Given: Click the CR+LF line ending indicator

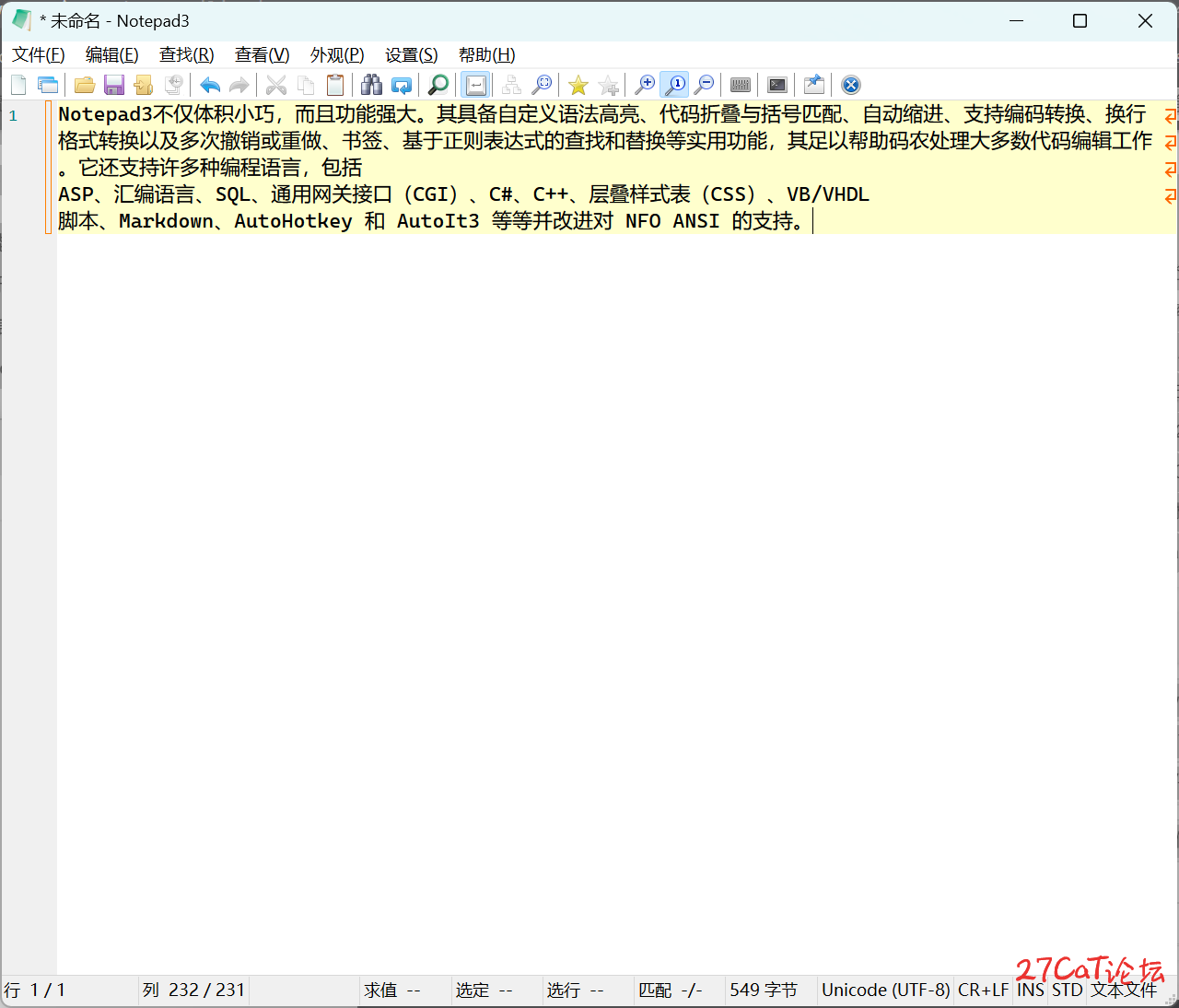Looking at the screenshot, I should [x=984, y=990].
